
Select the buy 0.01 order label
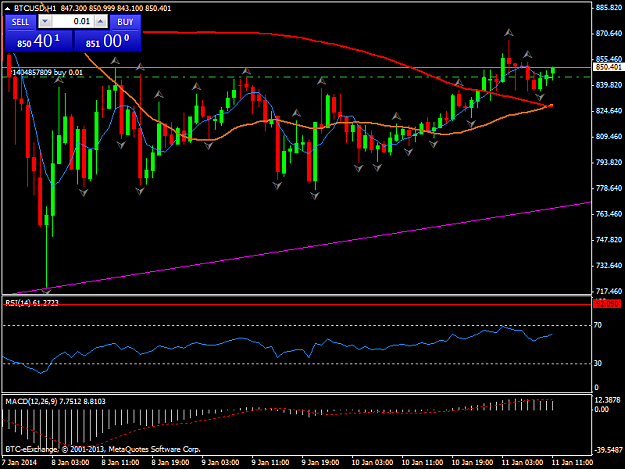click(46, 73)
